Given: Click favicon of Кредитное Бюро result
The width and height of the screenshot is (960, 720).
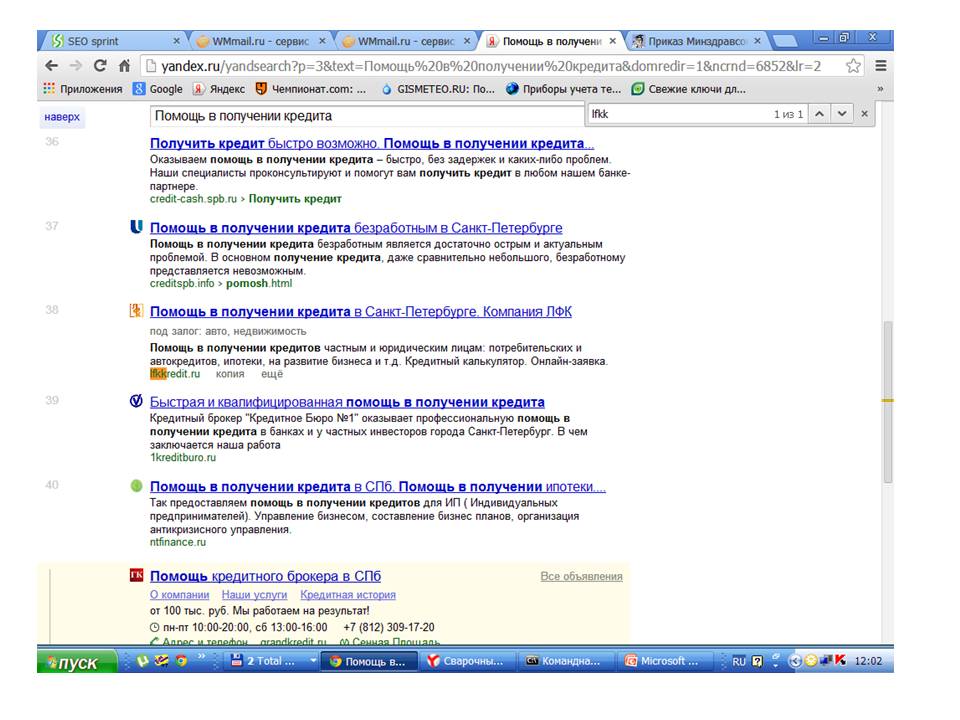Looking at the screenshot, I should pos(136,401).
